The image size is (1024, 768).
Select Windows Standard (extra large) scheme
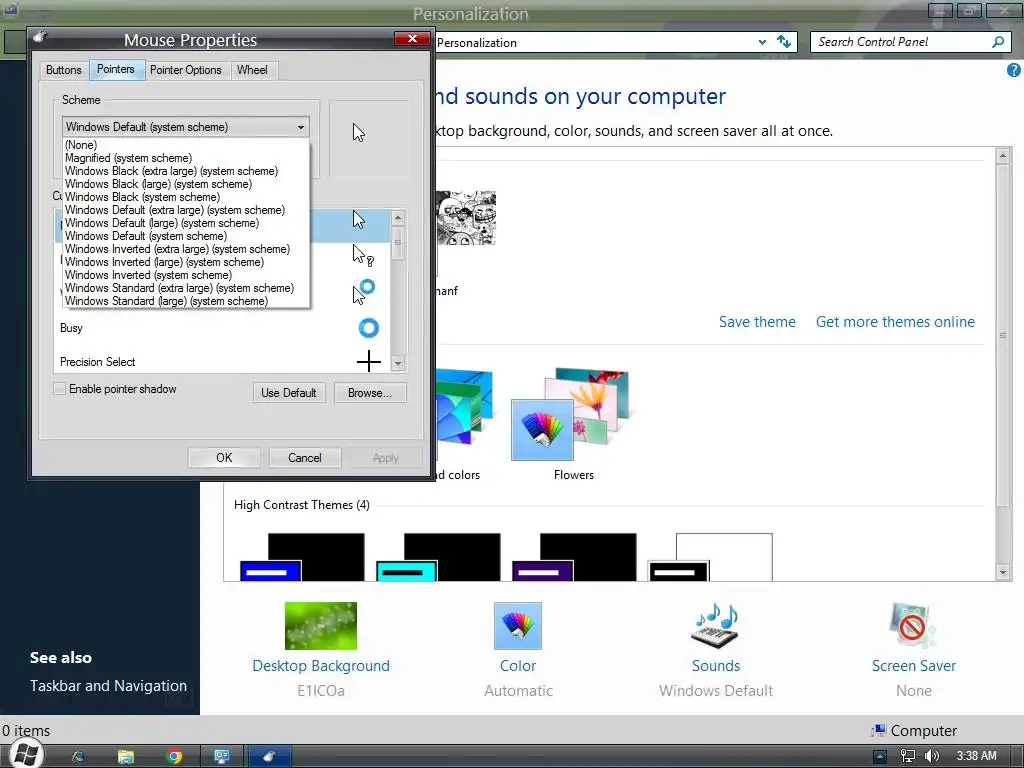coord(186,288)
